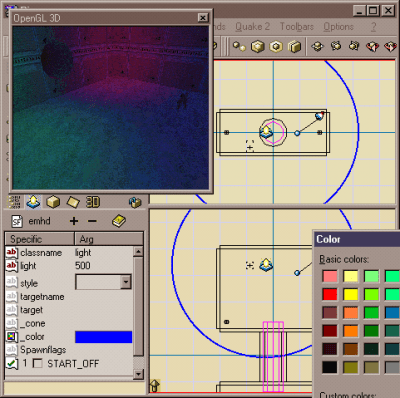Pick the pink swatch in the Color dialog

click(x=330, y=276)
